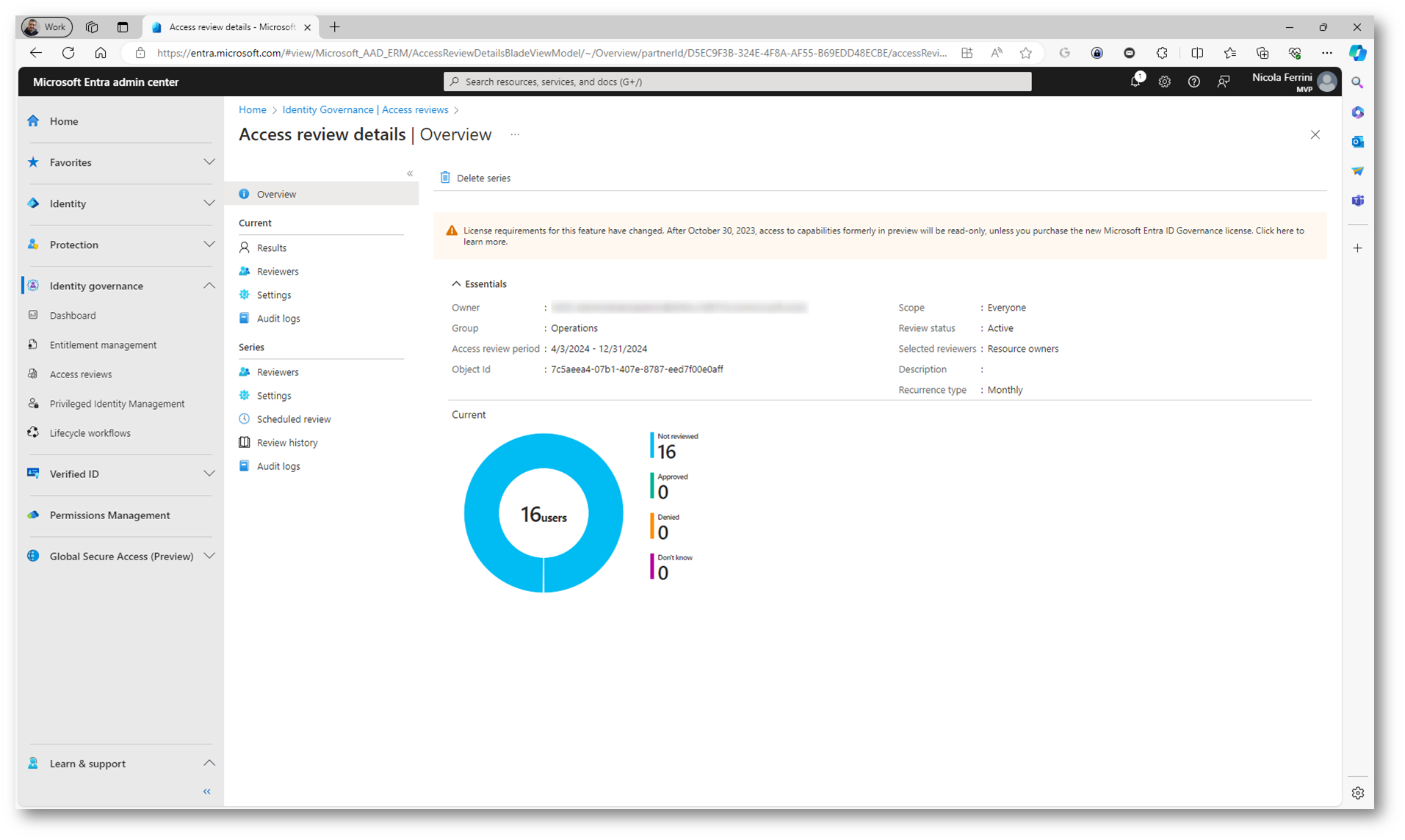Image resolution: width=1405 pixels, height=840 pixels.
Task: Open the Copilot sidebar icon
Action: coord(1357,53)
